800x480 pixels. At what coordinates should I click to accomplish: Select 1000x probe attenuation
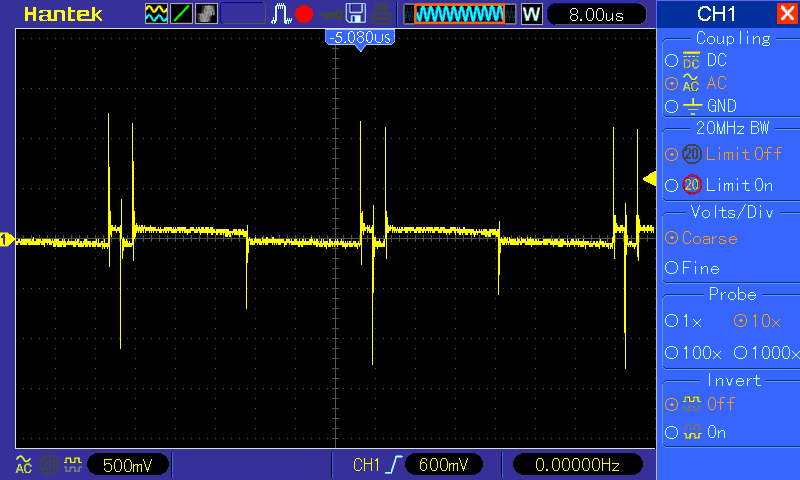coord(766,352)
